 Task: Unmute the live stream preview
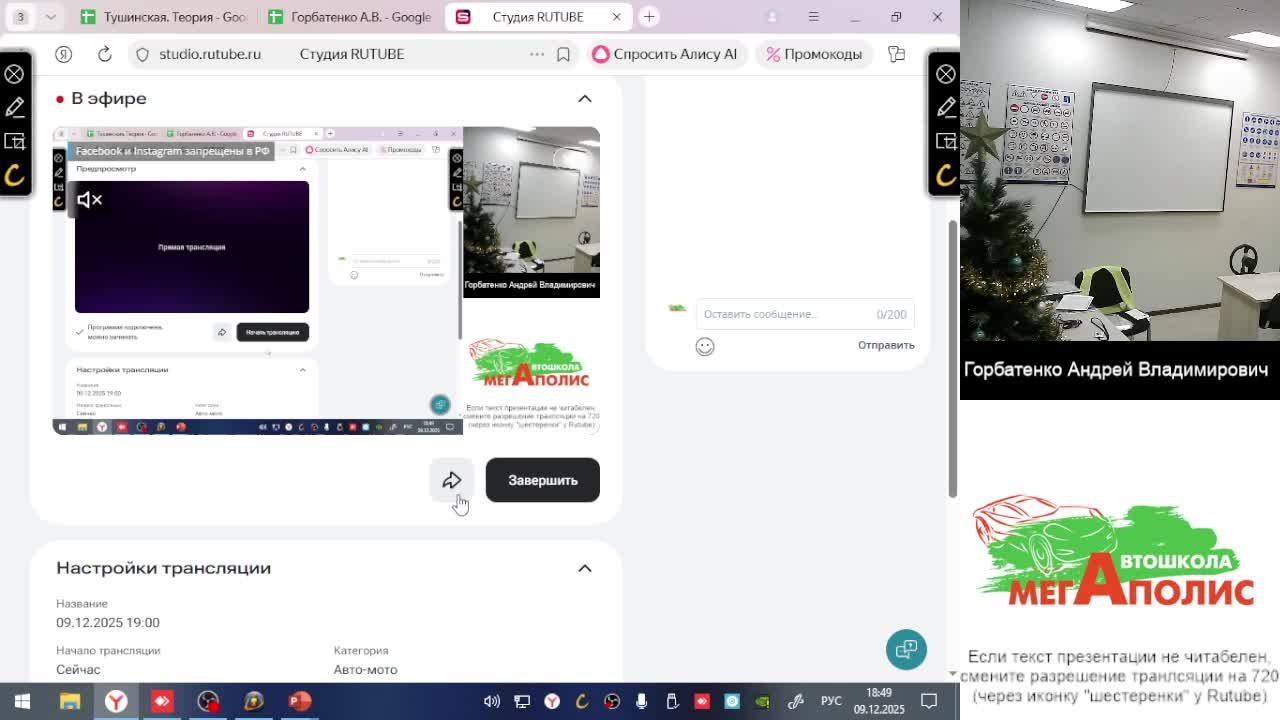pos(90,200)
